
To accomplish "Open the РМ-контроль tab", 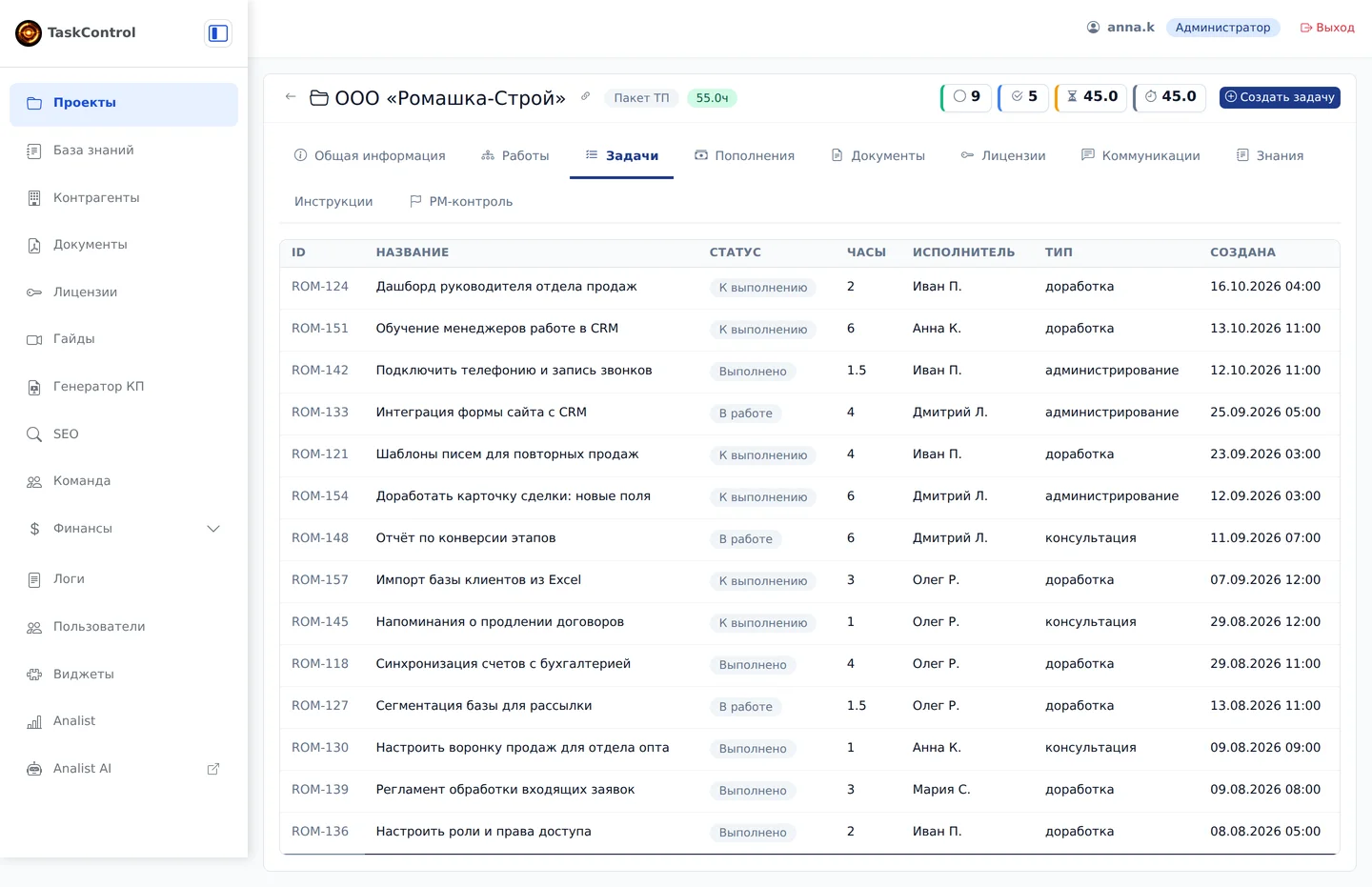I will coord(461,202).
